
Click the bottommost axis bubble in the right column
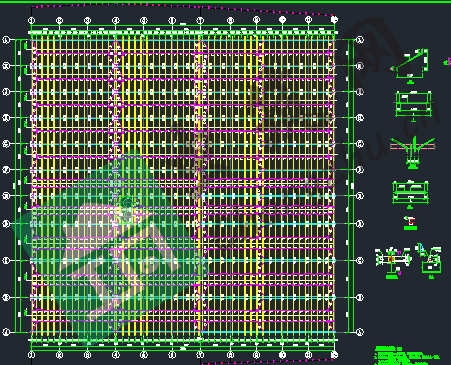pos(360,332)
